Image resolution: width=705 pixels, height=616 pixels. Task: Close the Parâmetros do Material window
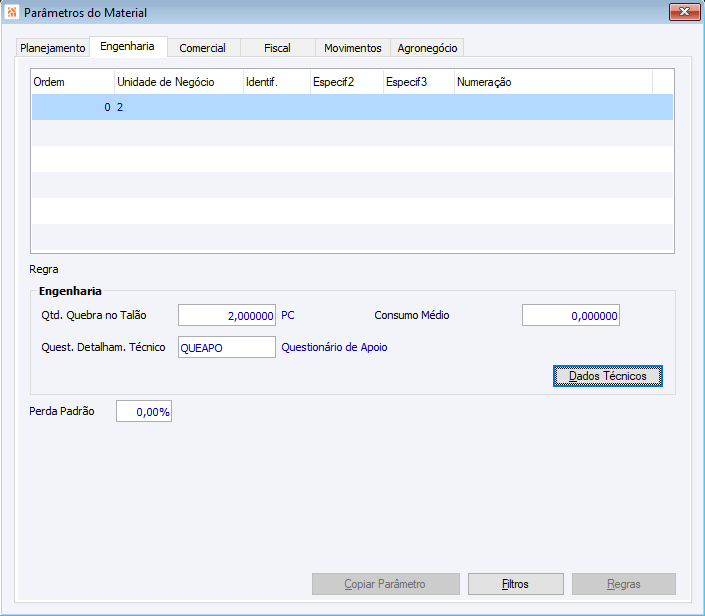coord(684,12)
